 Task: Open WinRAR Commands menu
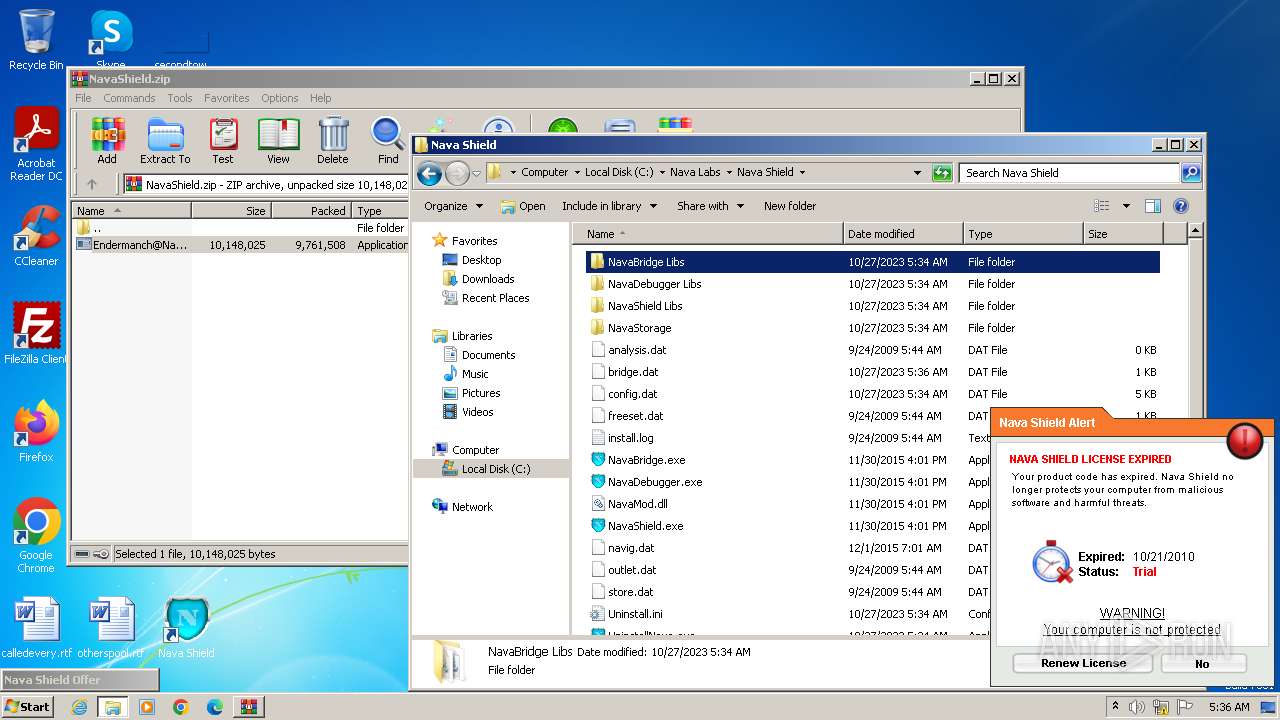[129, 98]
